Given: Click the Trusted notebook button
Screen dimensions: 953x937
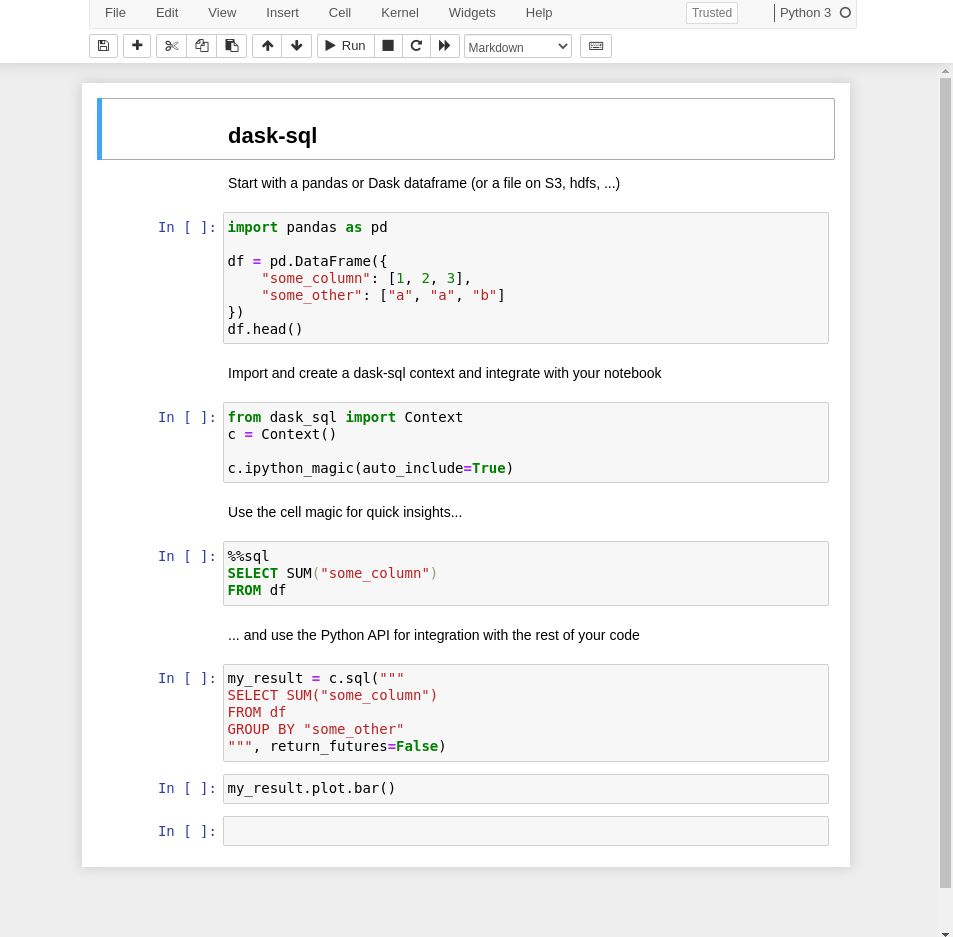Looking at the screenshot, I should 711,13.
